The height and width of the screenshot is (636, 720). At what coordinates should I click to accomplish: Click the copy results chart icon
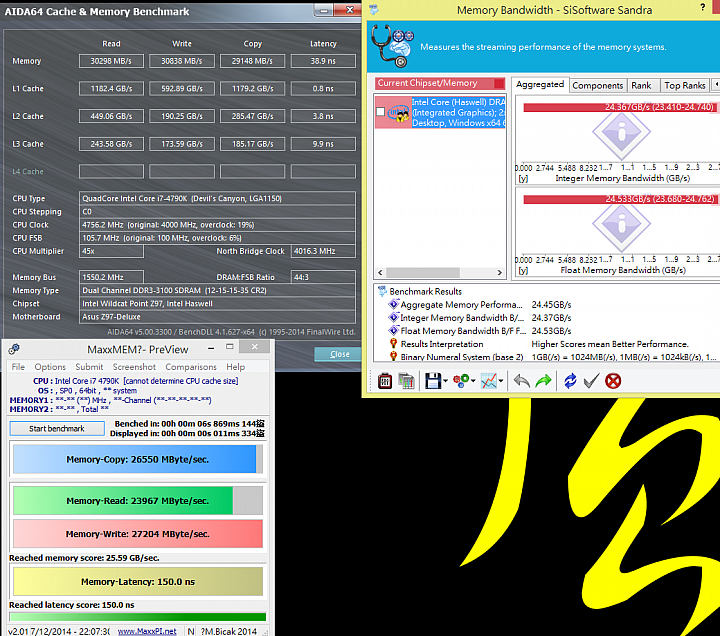tap(406, 381)
